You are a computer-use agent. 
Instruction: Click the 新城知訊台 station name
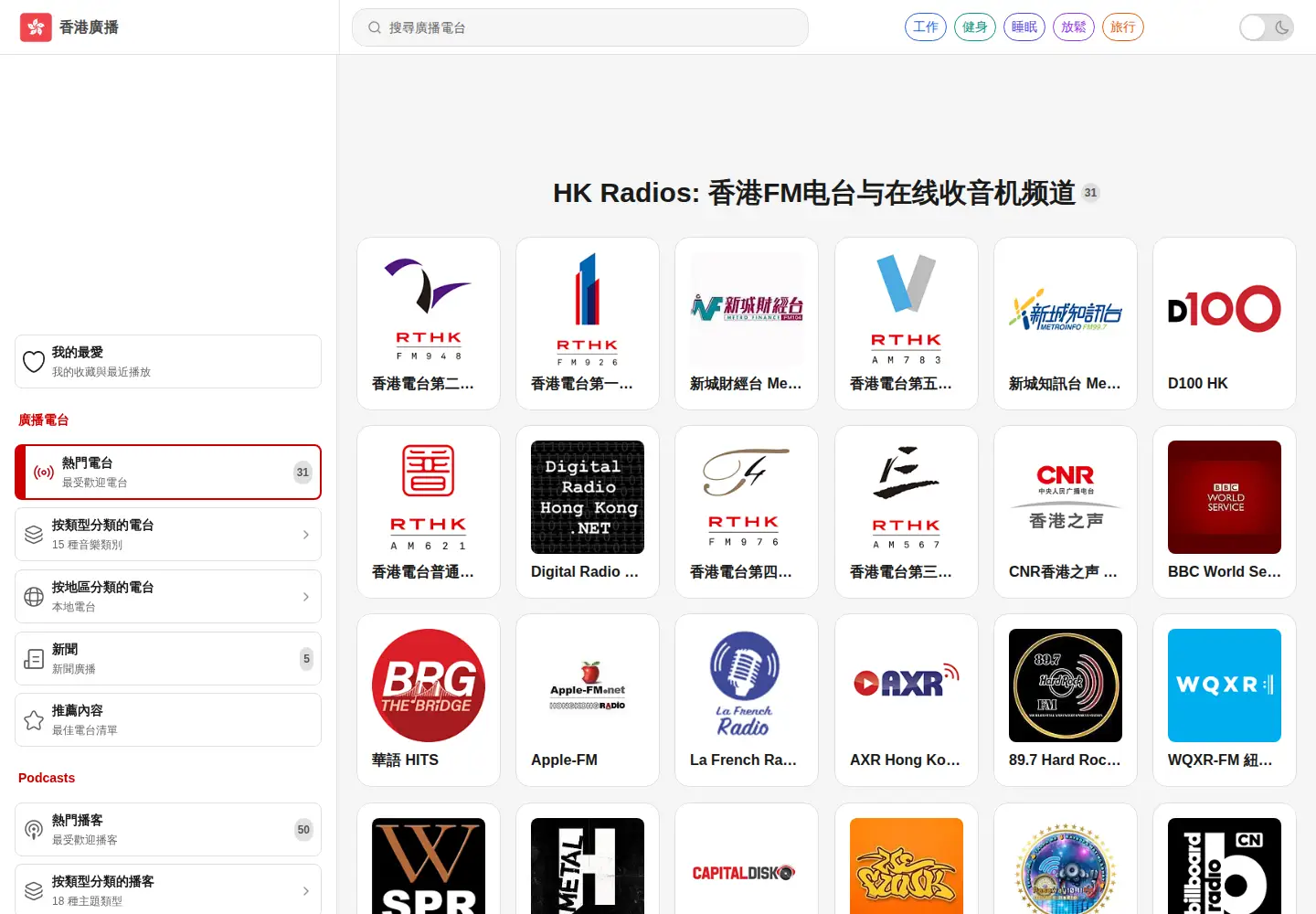click(1065, 384)
